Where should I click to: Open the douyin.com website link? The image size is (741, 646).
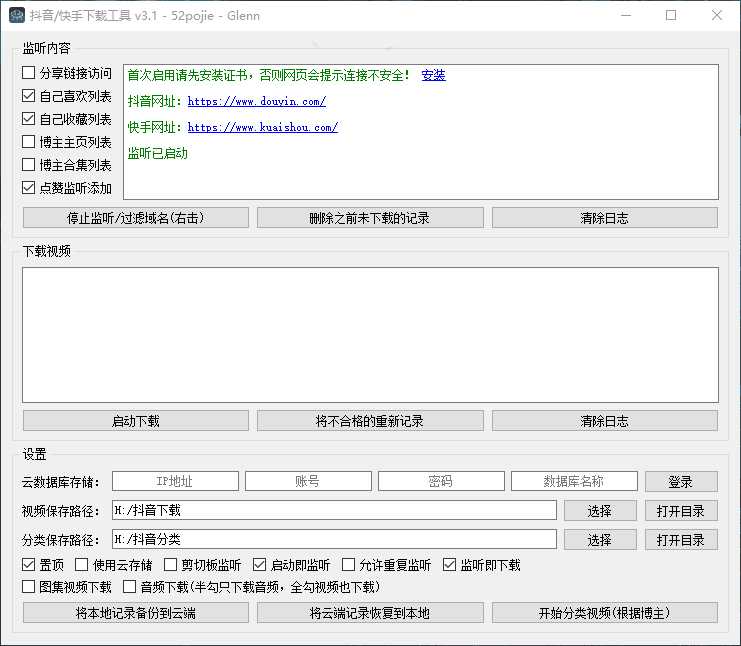[x=256, y=101]
